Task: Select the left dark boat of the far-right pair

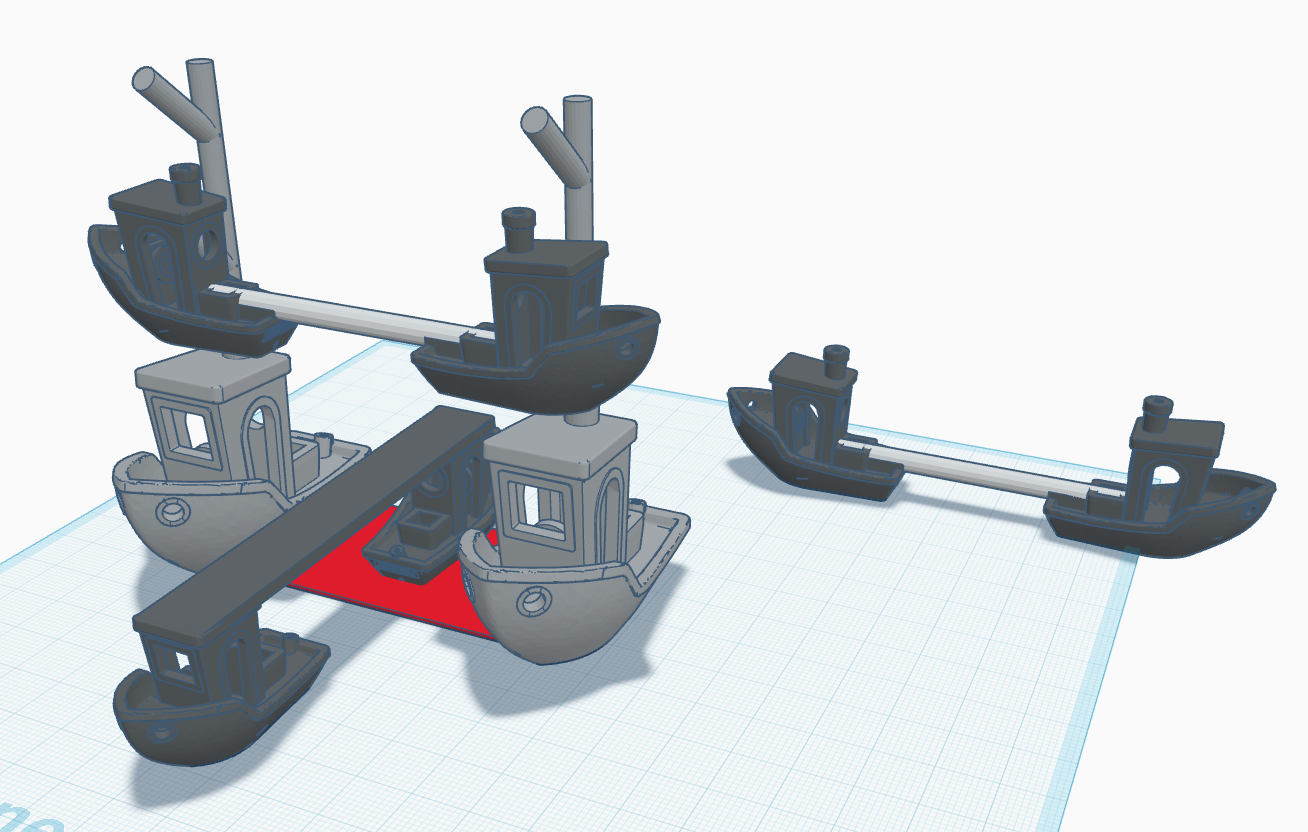Action: (815, 425)
